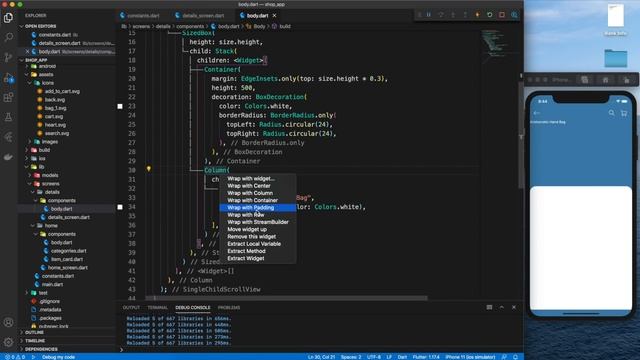Close the body.dart editor tab
Image resolution: width=640 pixels, height=360 pixels.
coord(274,16)
